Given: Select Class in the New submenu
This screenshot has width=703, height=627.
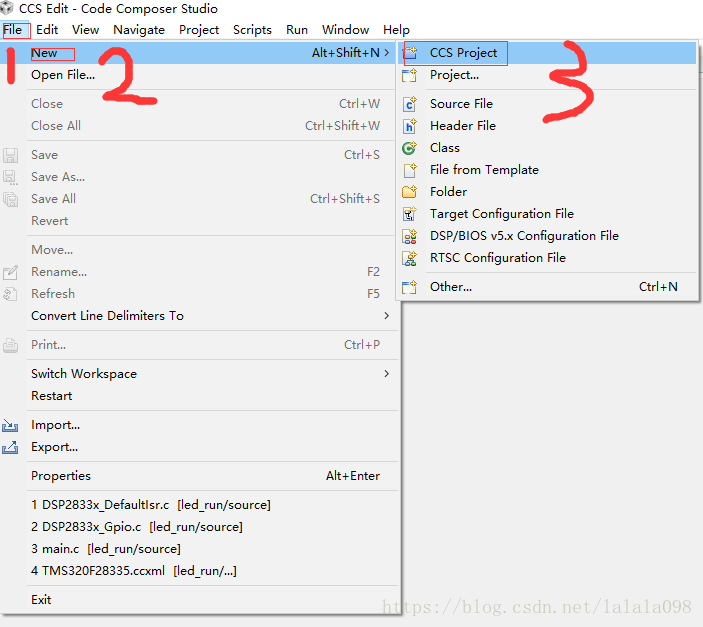Looking at the screenshot, I should coord(547,148).
